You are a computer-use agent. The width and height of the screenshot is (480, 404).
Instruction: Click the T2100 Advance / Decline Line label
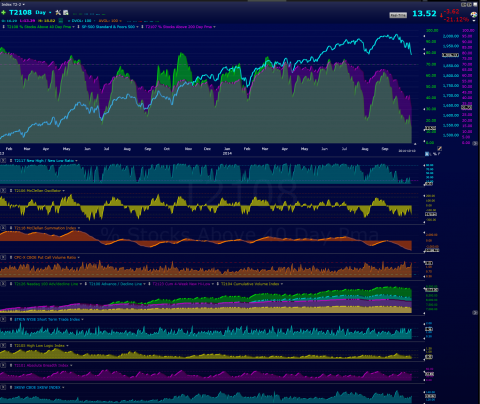click(115, 284)
